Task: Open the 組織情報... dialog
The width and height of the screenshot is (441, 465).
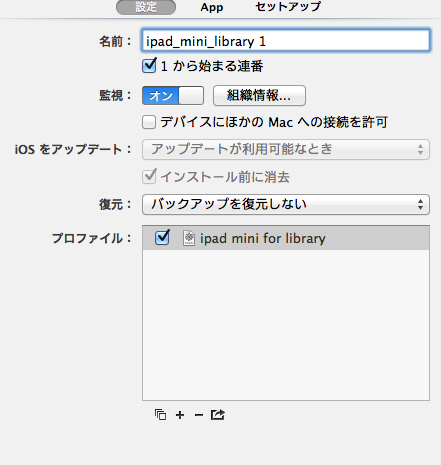Action: coord(259,96)
